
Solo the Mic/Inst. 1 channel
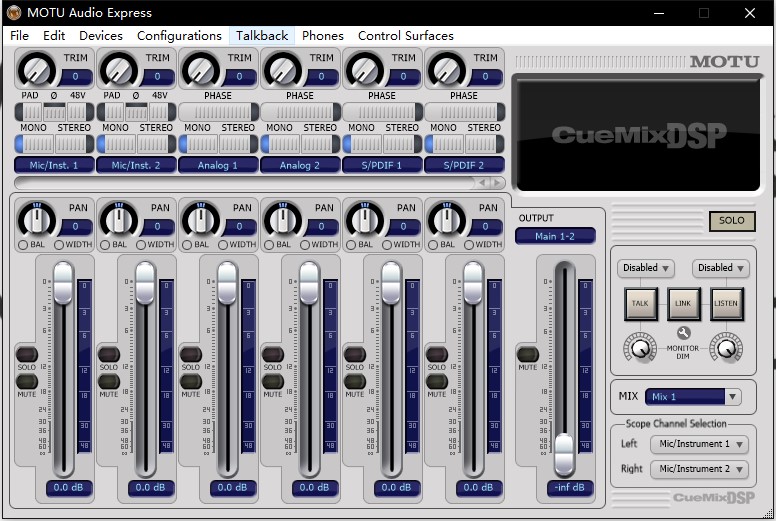pyautogui.click(x=26, y=354)
